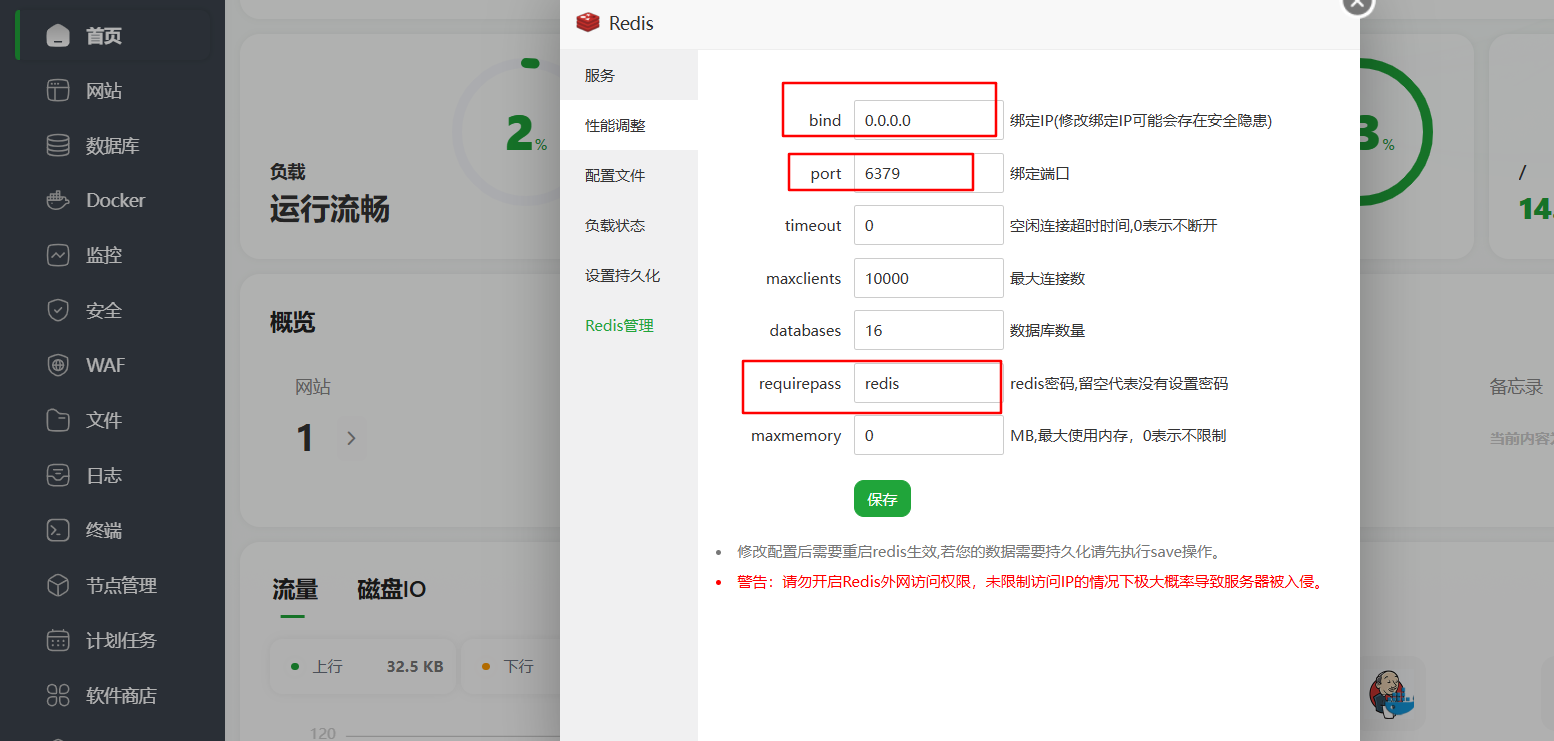Focus the databases input field
This screenshot has height=741, width=1554.
929,330
